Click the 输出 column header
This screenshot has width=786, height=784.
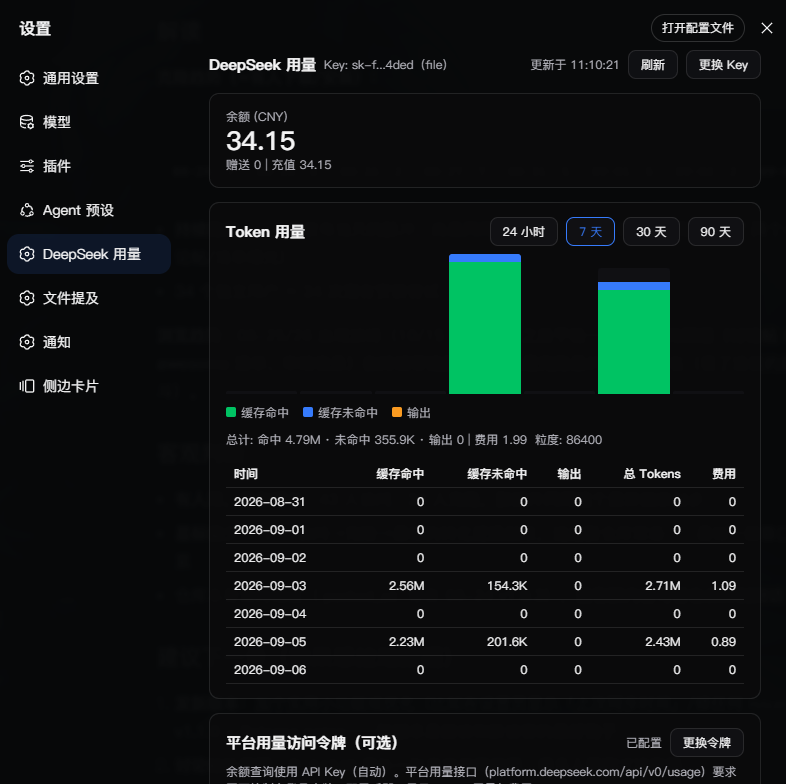pos(569,474)
